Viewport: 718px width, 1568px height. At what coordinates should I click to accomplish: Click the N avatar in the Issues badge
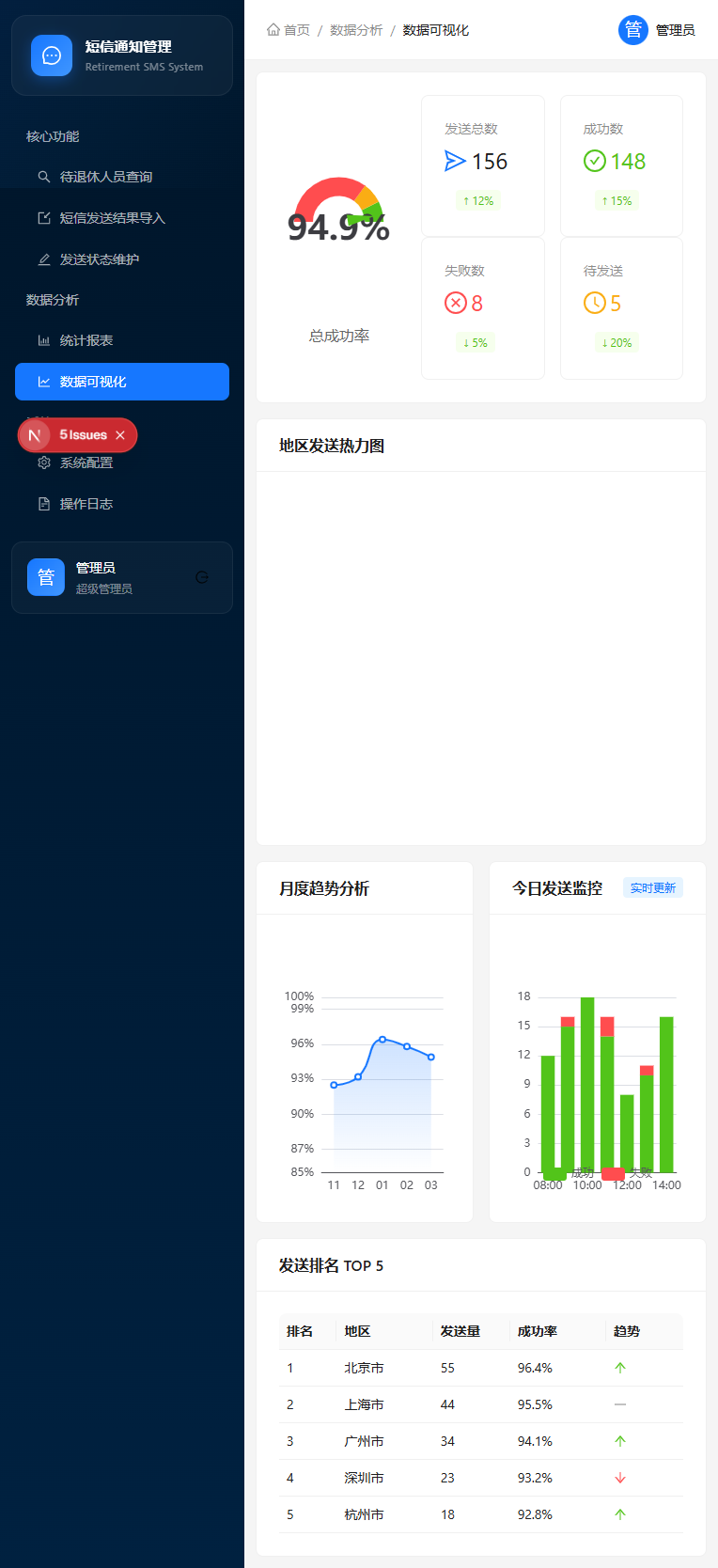coord(35,435)
